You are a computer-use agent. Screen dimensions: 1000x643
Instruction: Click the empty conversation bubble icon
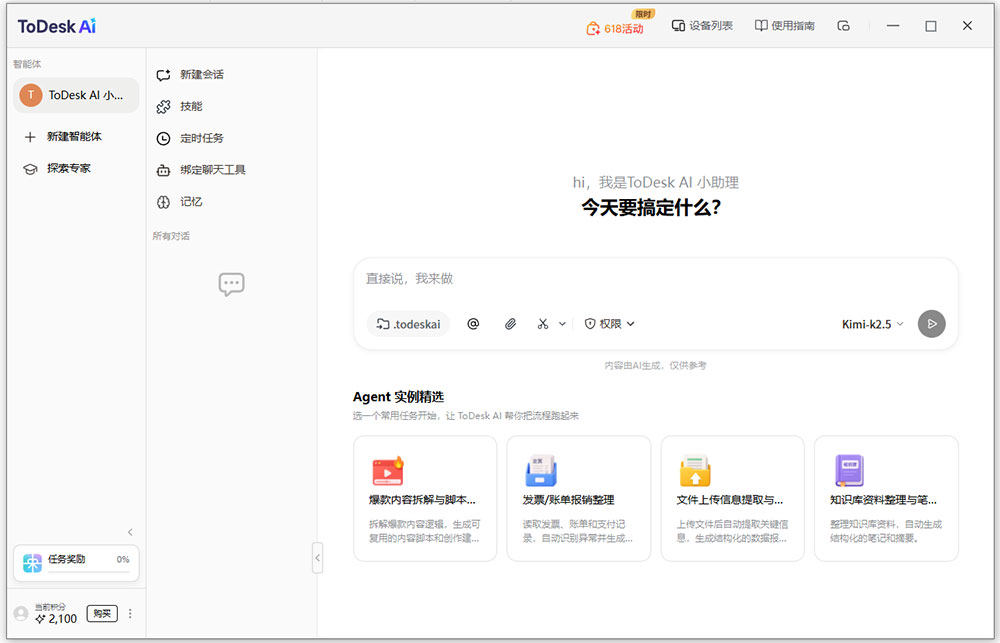coord(232,284)
